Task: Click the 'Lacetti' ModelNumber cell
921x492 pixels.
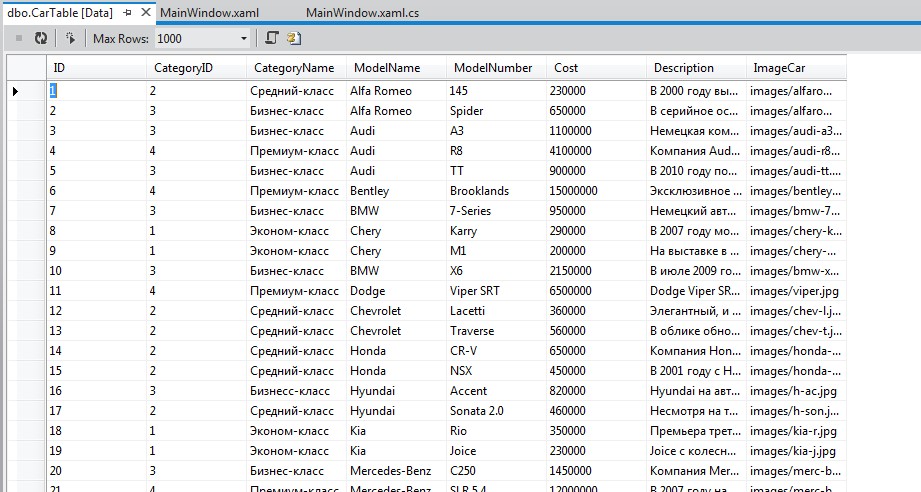Action: (496, 311)
